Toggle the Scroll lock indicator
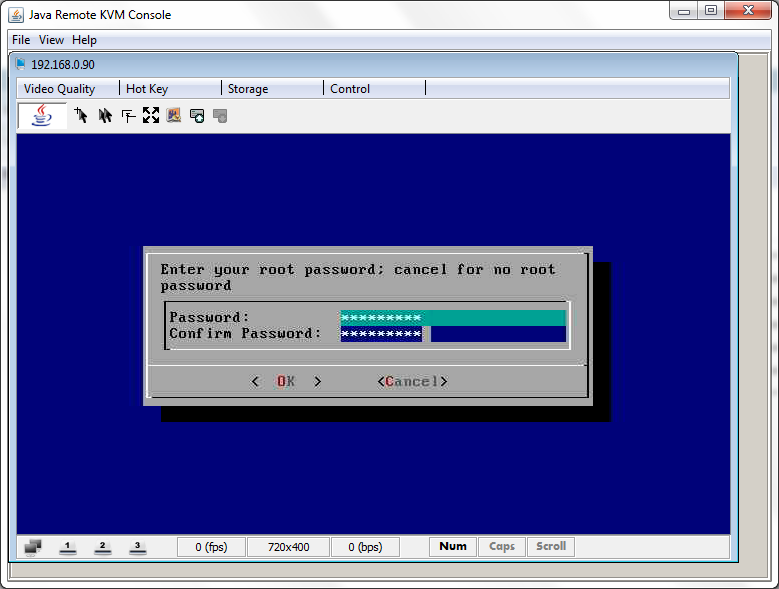This screenshot has height=589, width=779. [x=551, y=547]
